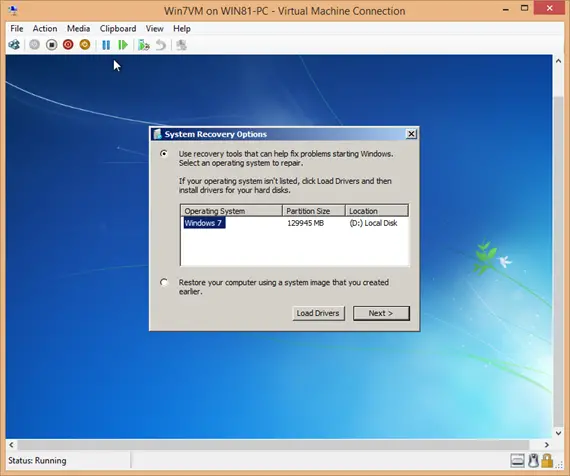This screenshot has width=570, height=476.
Task: Open the Media menu
Action: [79, 28]
